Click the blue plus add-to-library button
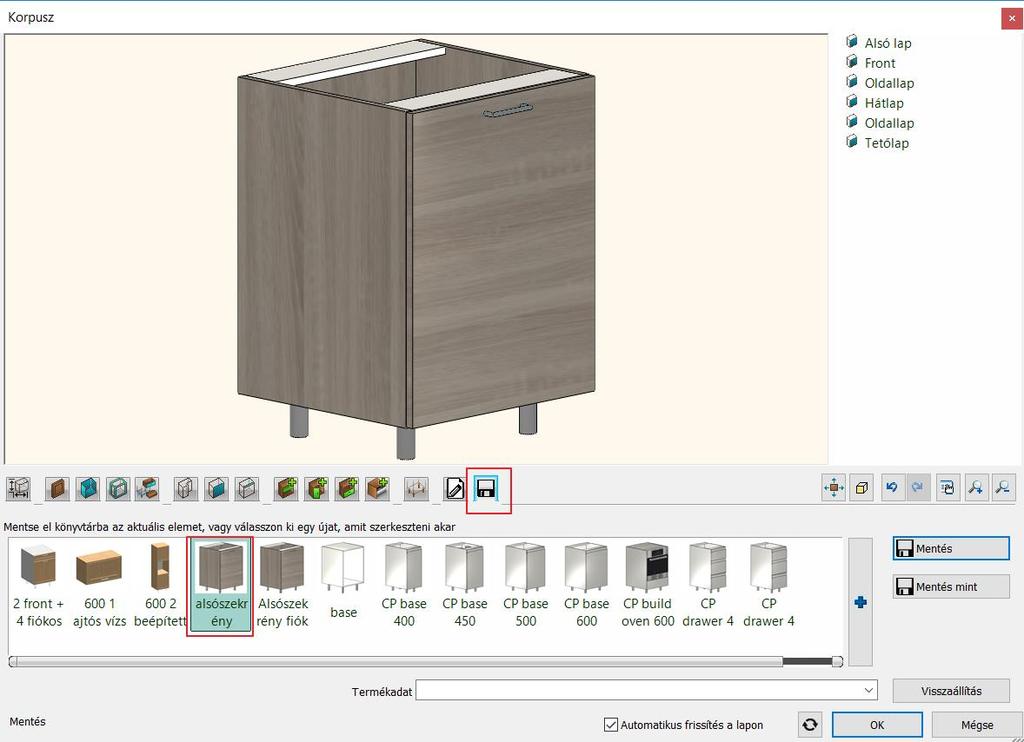 (x=861, y=602)
